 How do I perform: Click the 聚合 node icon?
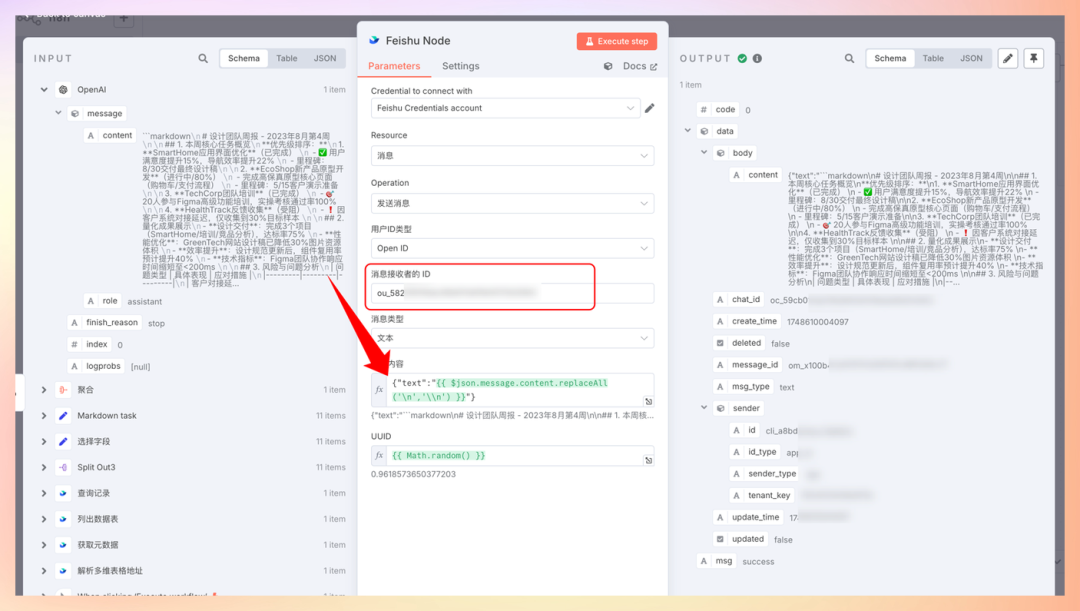click(63, 390)
